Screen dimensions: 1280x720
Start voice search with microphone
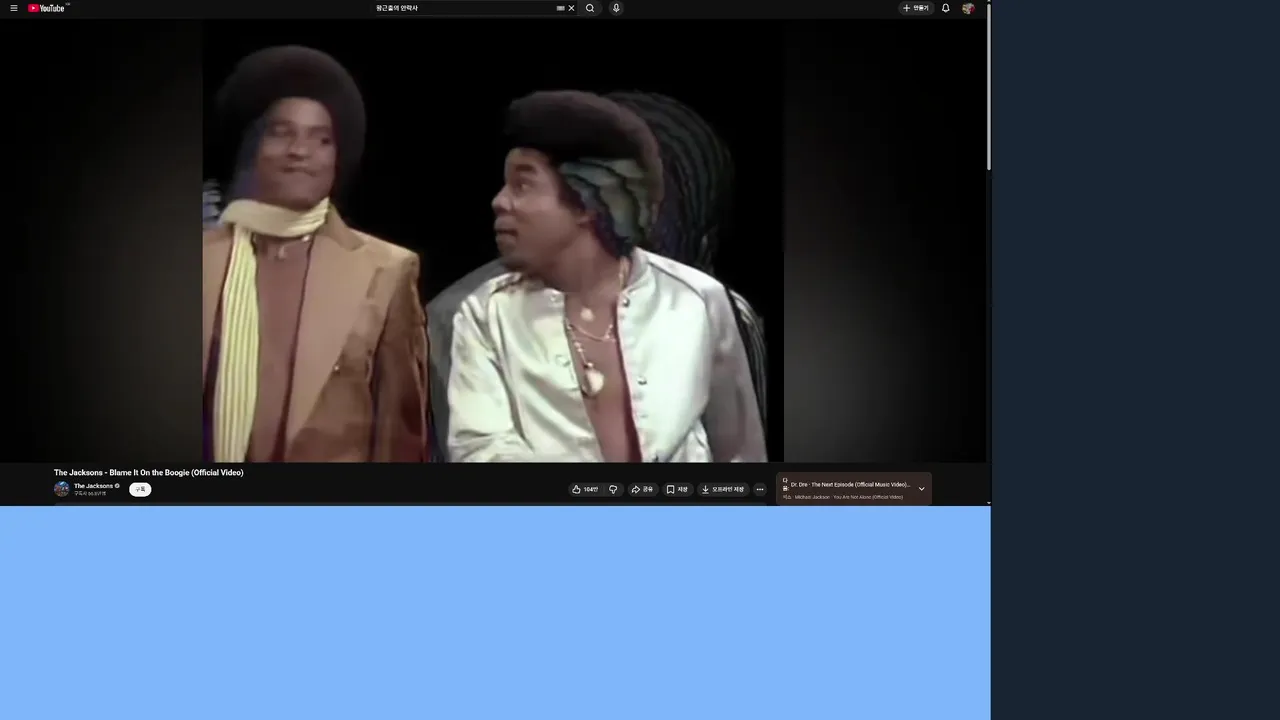[x=616, y=8]
